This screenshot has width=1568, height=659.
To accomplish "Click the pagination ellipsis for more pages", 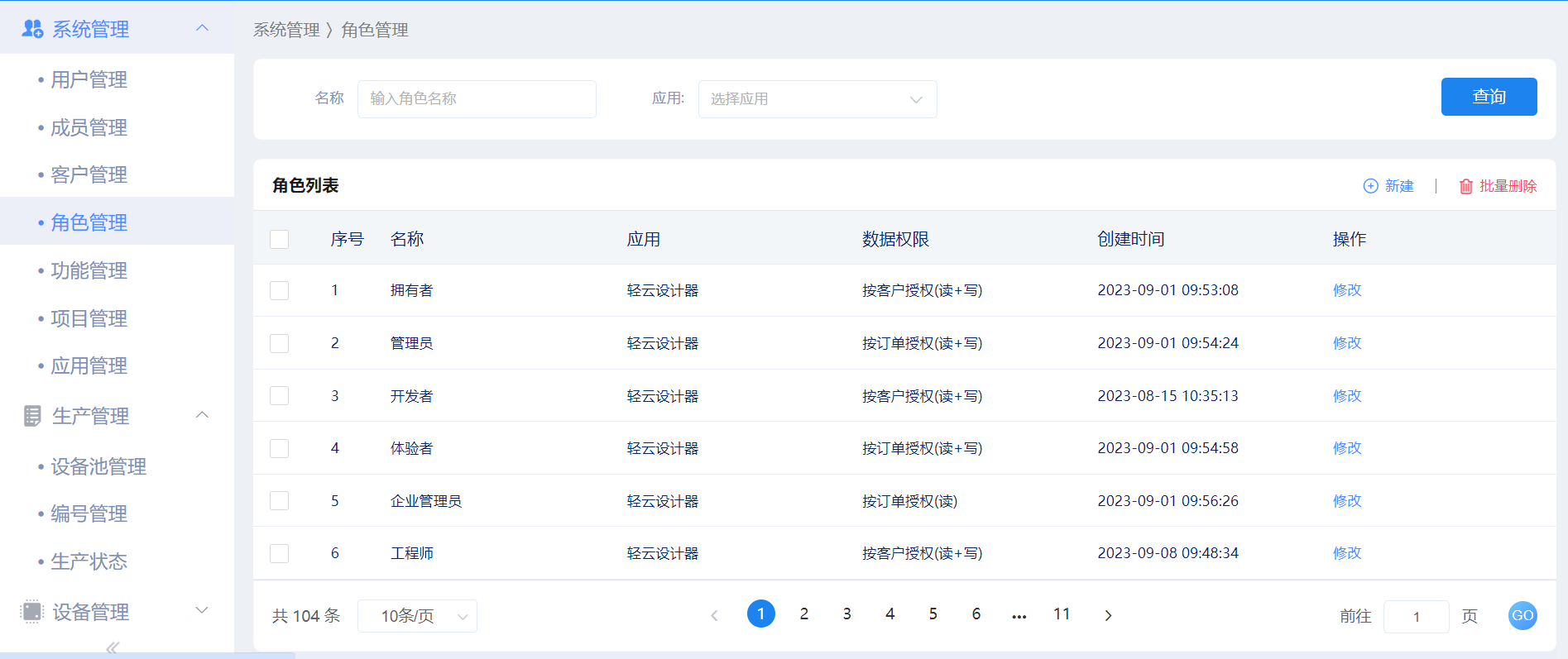I will pyautogui.click(x=1019, y=615).
